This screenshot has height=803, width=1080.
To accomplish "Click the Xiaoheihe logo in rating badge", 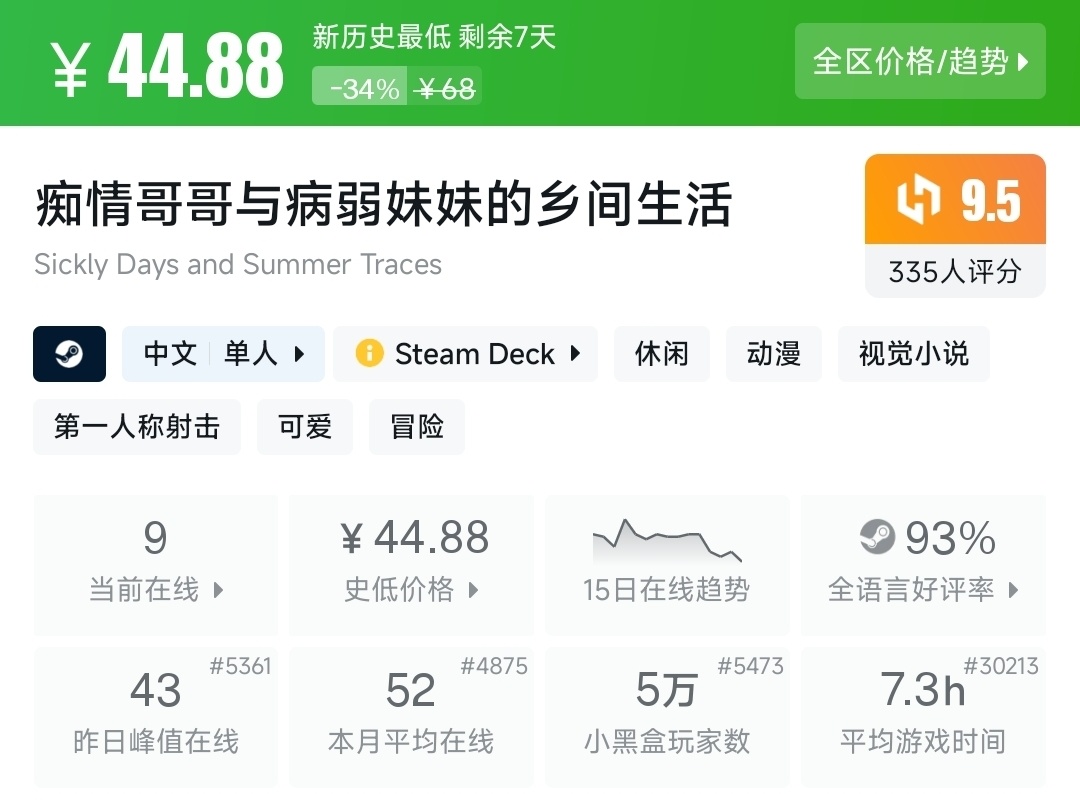I will (918, 200).
